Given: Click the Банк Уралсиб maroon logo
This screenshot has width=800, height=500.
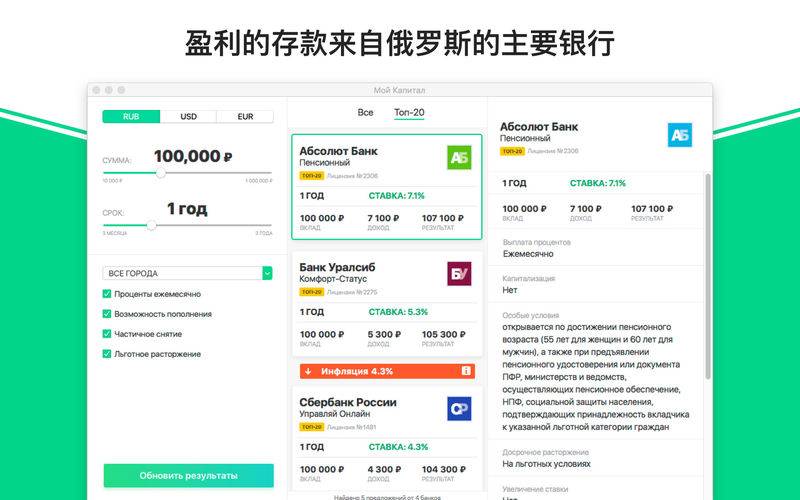Looking at the screenshot, I should pyautogui.click(x=459, y=274).
